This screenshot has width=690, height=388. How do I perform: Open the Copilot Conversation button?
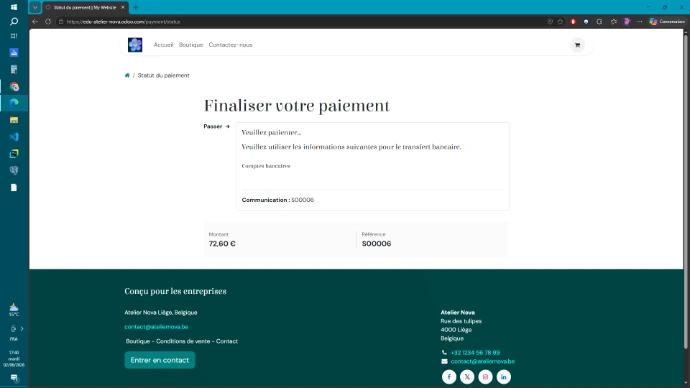(x=667, y=22)
